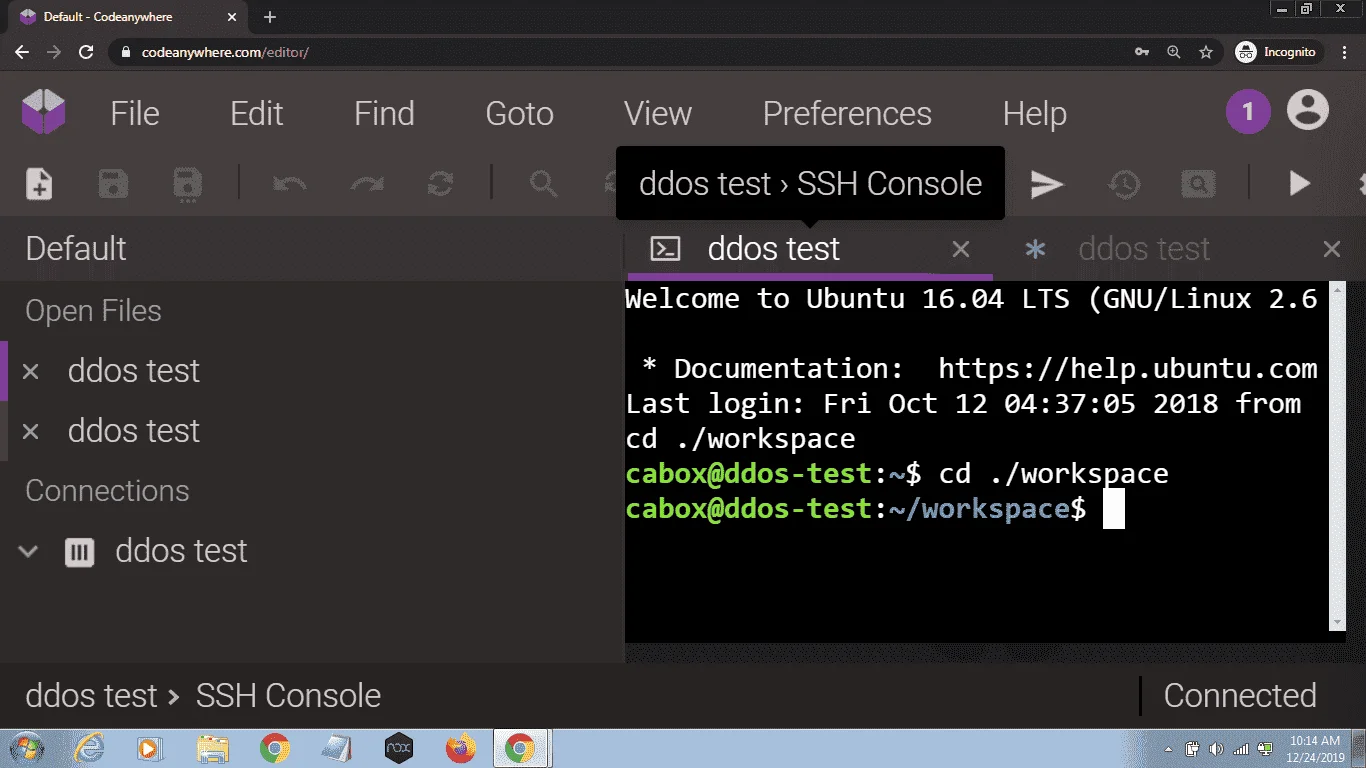The height and width of the screenshot is (768, 1366).
Task: Open the Help menu
Action: tap(1035, 113)
